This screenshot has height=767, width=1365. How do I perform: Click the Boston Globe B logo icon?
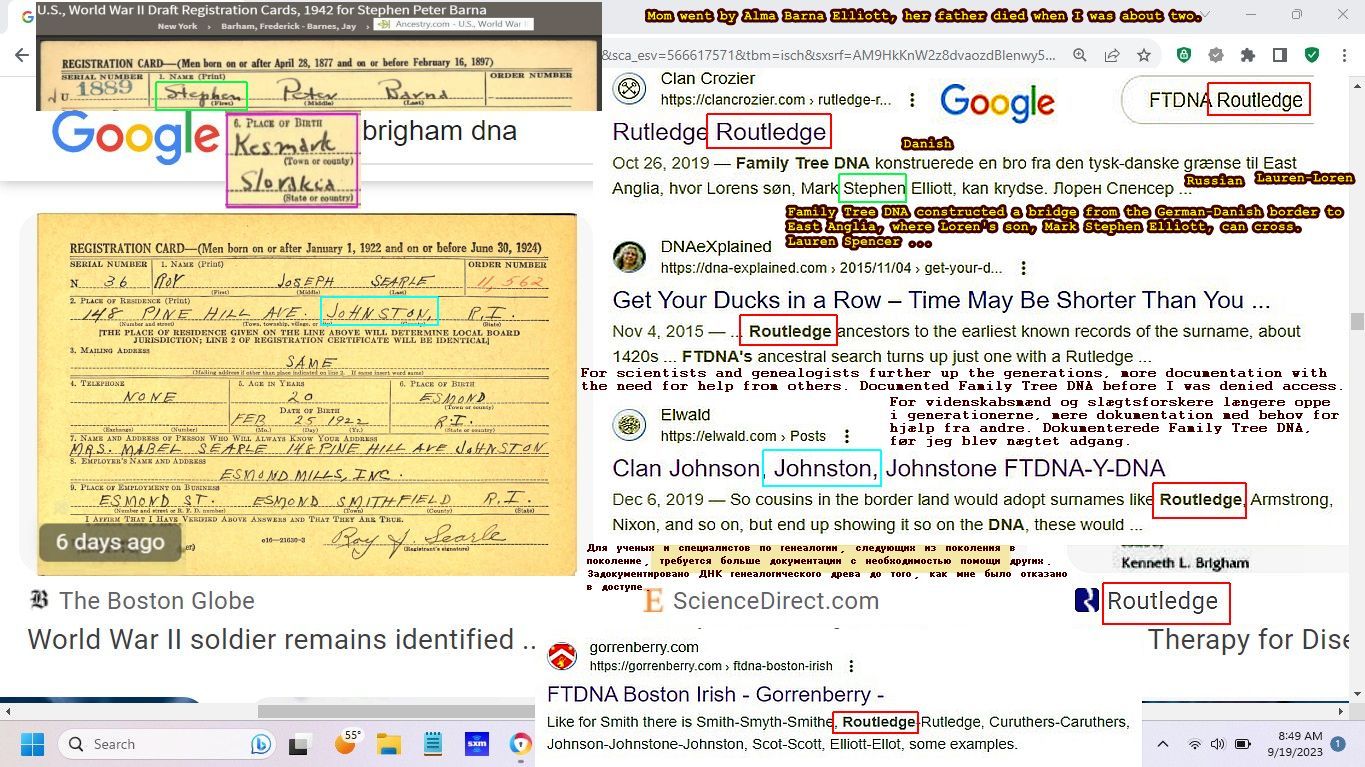(x=39, y=600)
